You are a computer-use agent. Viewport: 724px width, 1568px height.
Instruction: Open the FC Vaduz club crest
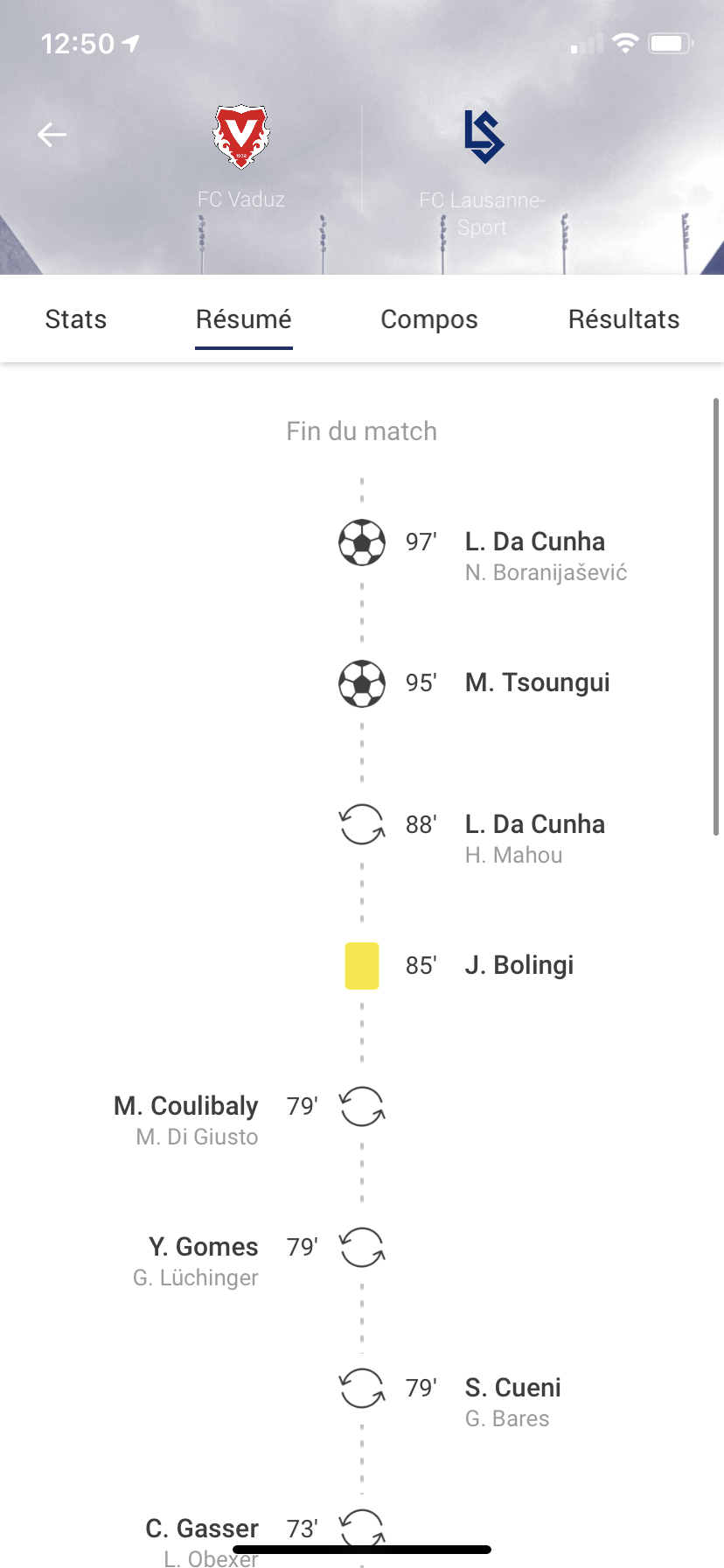[x=241, y=136]
